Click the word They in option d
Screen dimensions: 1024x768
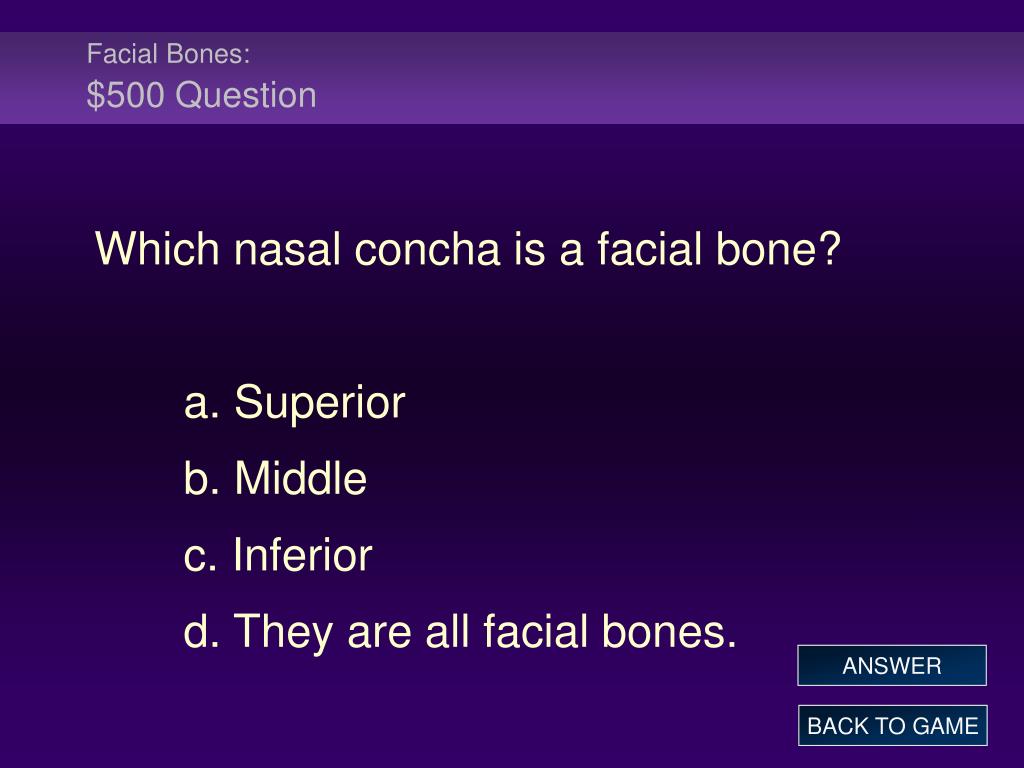[x=283, y=632]
